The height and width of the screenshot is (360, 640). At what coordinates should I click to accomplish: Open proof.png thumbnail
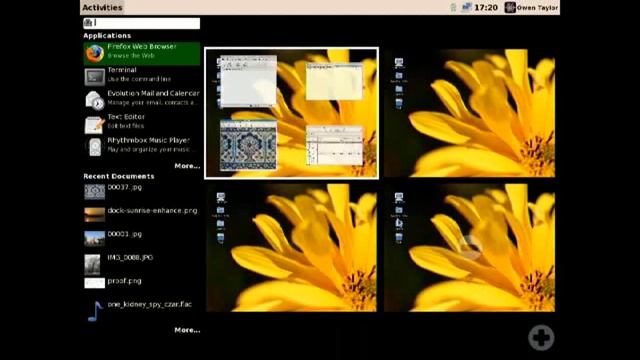(95, 283)
